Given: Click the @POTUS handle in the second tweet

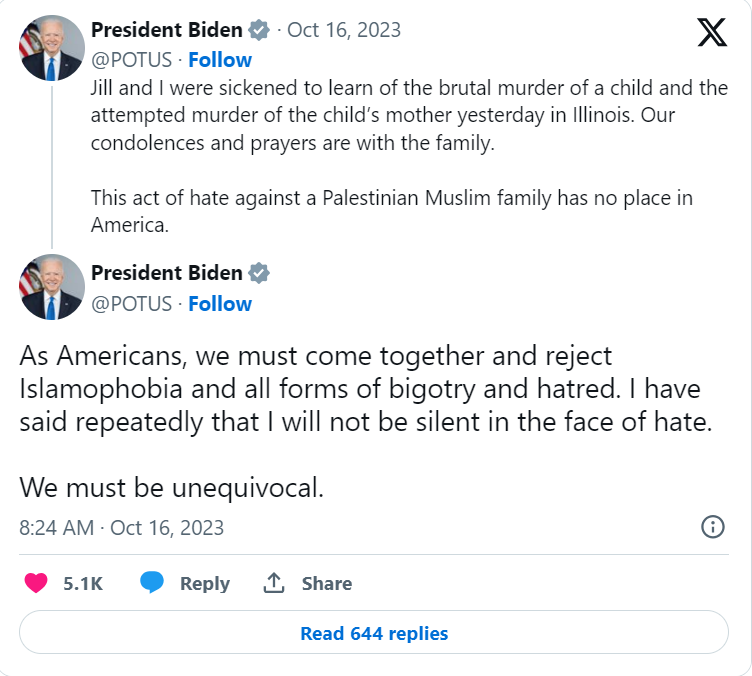Looking at the screenshot, I should click(131, 303).
